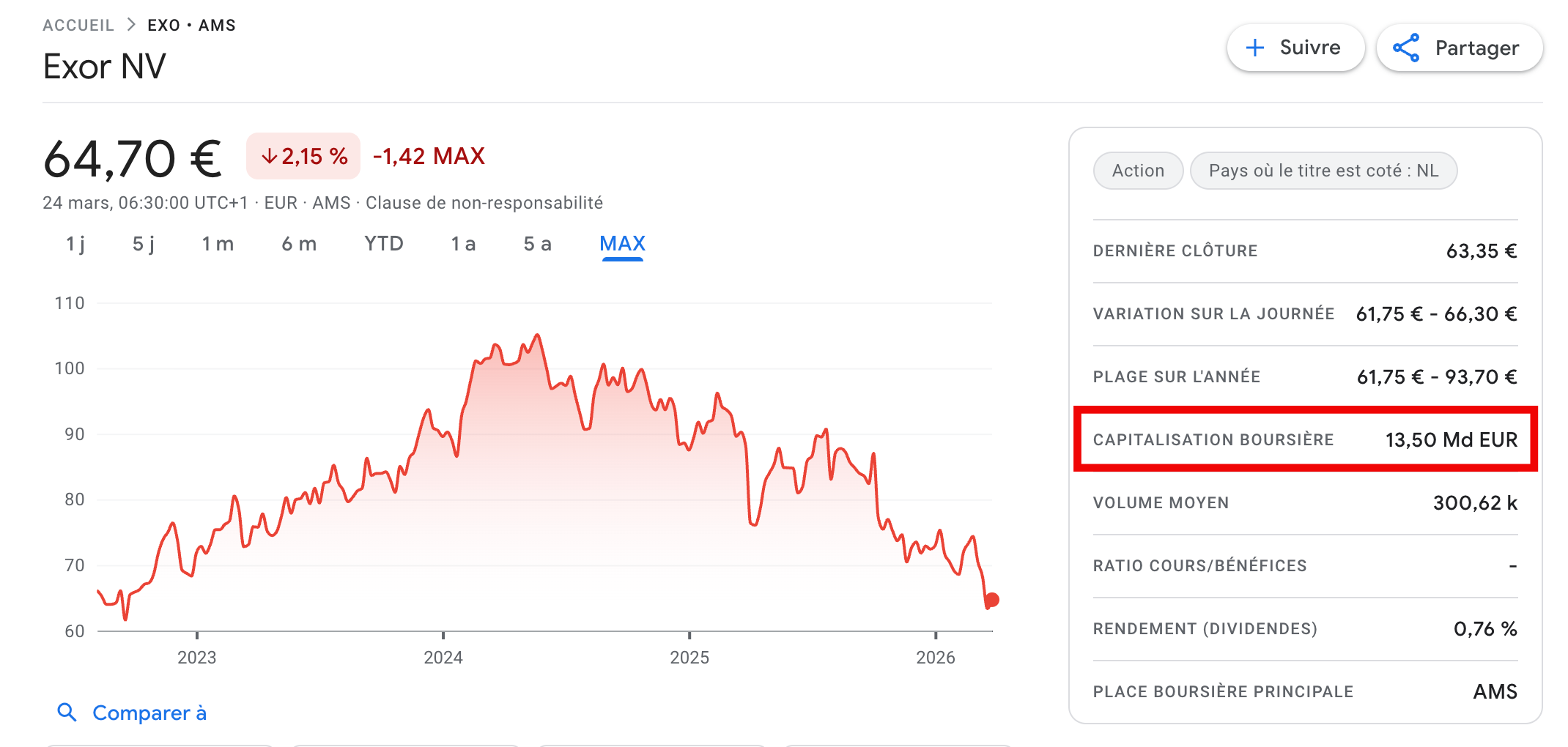Click the 2023 label on chart axis
The image size is (1568, 747).
[197, 657]
